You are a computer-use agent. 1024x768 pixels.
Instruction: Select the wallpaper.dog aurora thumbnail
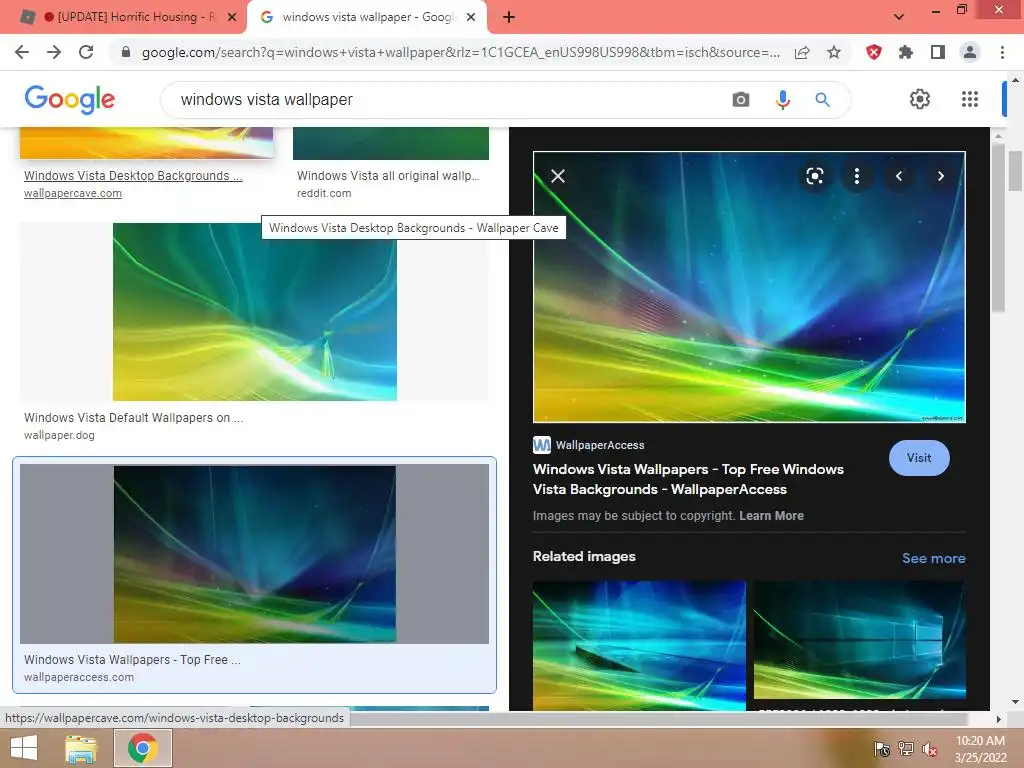tap(255, 312)
